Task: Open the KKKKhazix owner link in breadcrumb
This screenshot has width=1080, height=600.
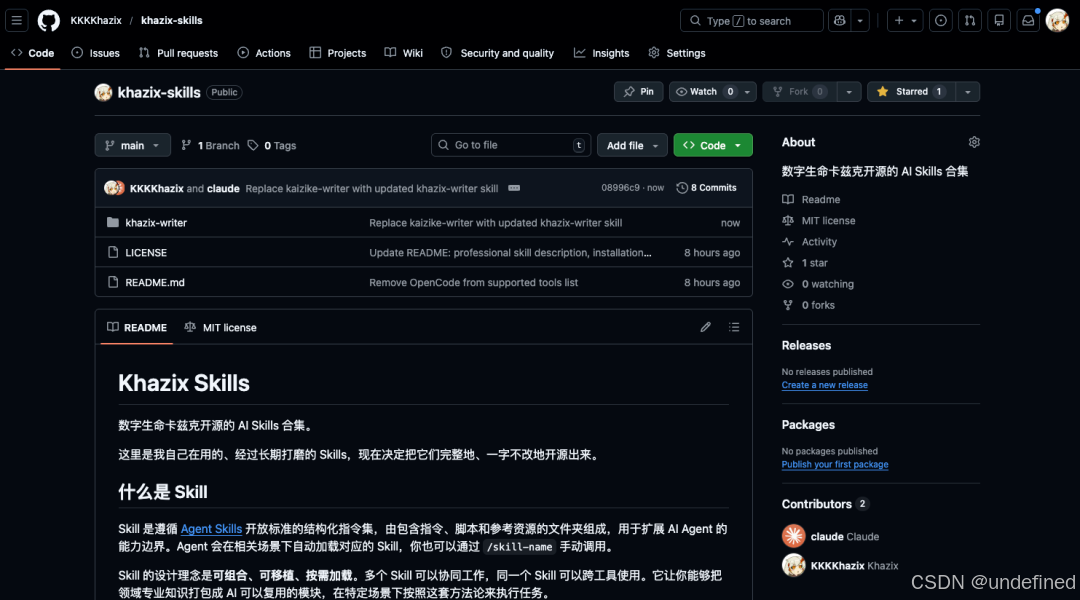Action: (96, 21)
